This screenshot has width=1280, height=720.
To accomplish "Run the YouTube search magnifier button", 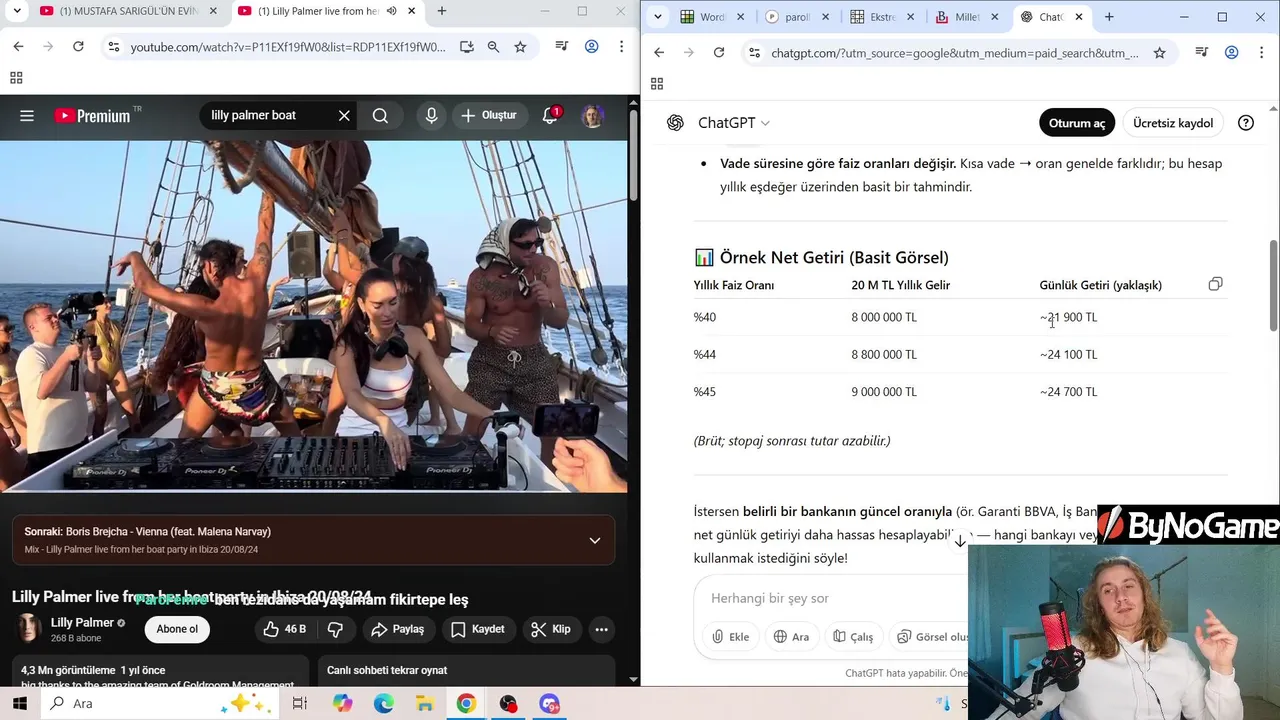I will [x=380, y=116].
